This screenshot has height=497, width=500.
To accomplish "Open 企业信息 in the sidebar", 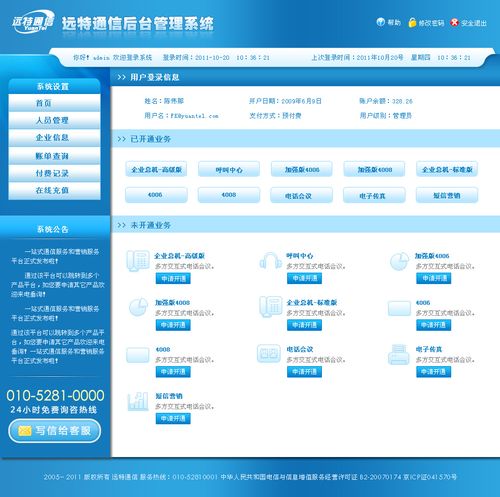I will point(54,138).
